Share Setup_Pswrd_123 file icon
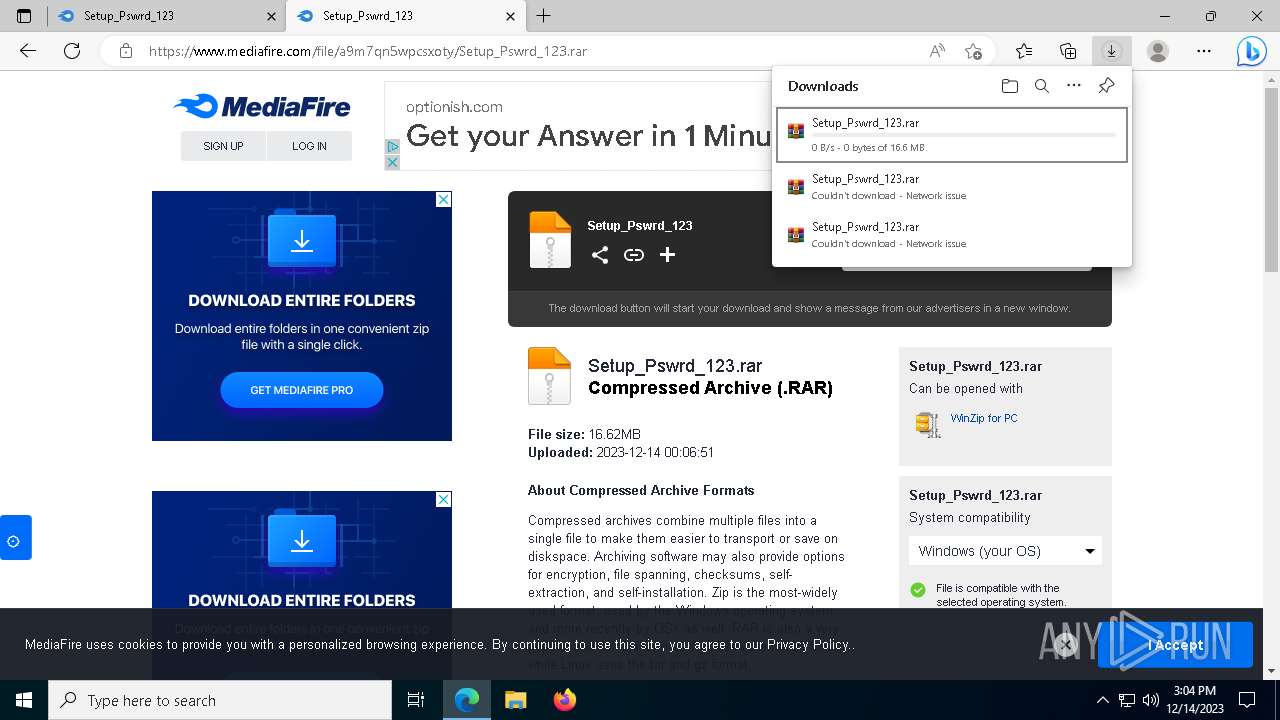Image resolution: width=1280 pixels, height=720 pixels. pos(600,255)
